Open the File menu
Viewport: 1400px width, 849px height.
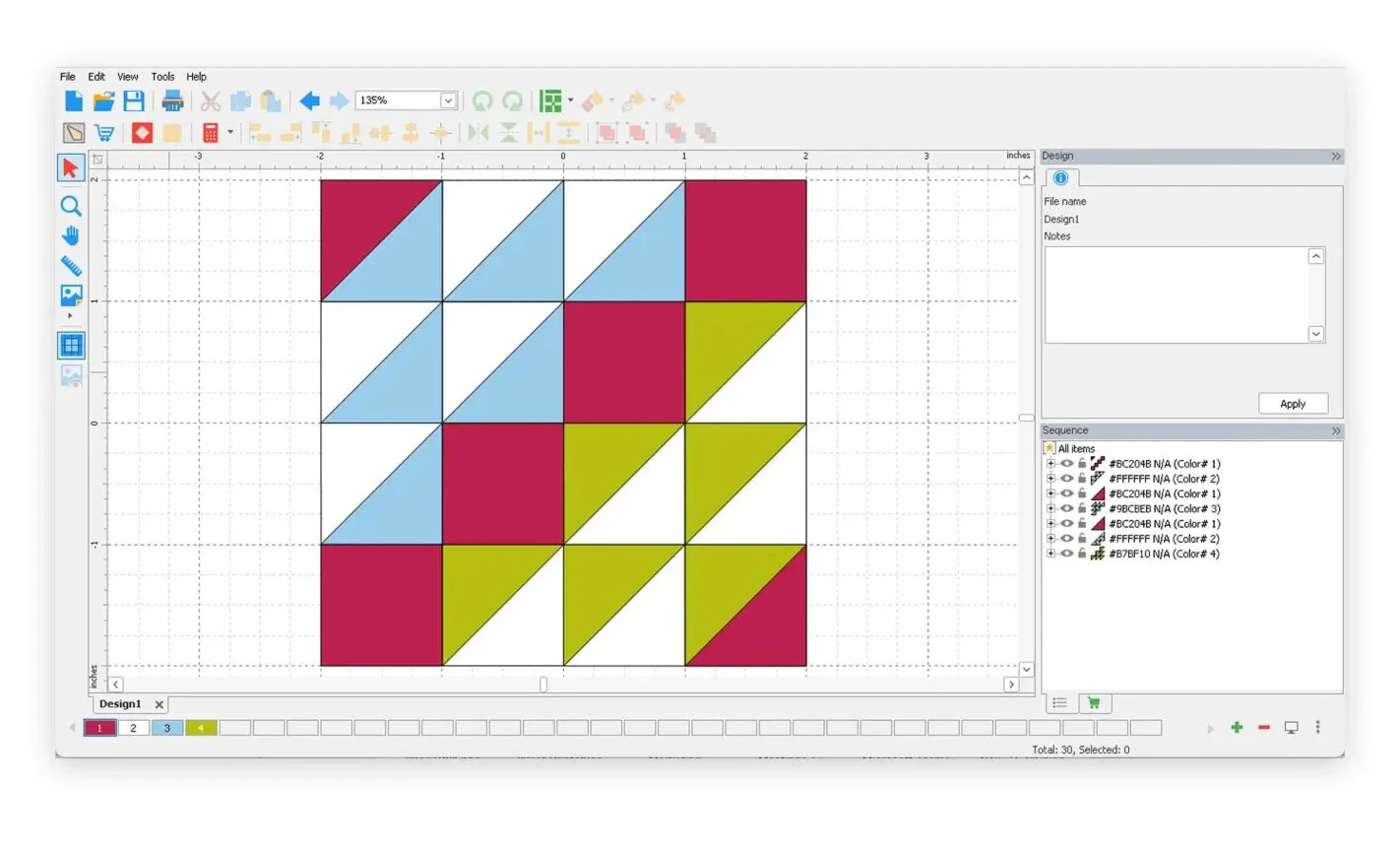click(67, 77)
